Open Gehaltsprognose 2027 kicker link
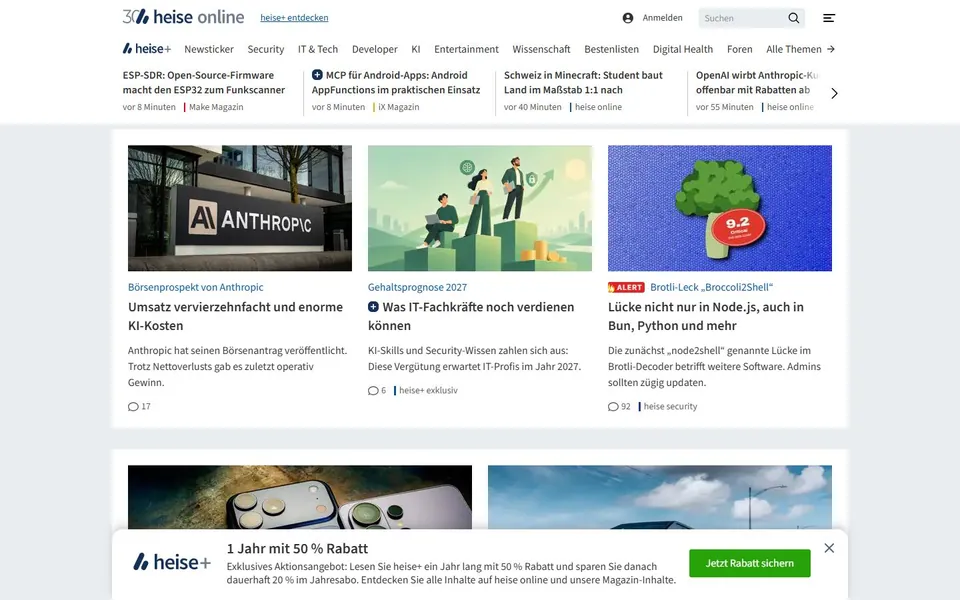 click(x=418, y=287)
